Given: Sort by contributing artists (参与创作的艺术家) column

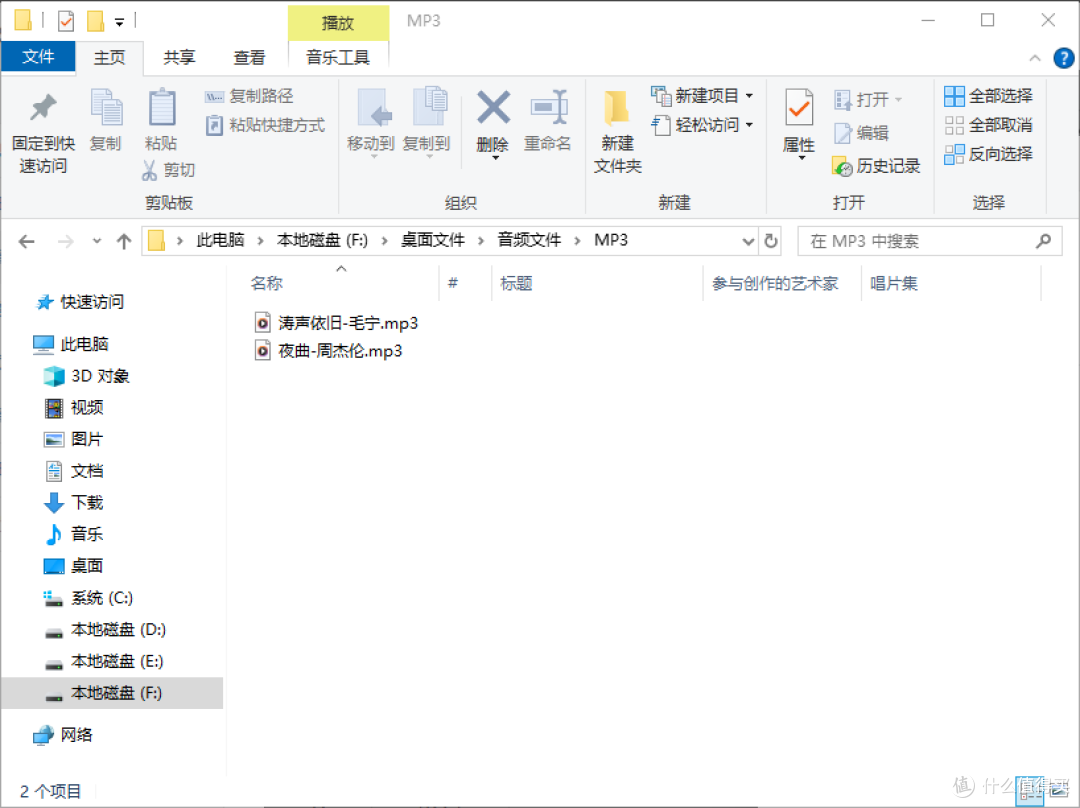Looking at the screenshot, I should (775, 283).
